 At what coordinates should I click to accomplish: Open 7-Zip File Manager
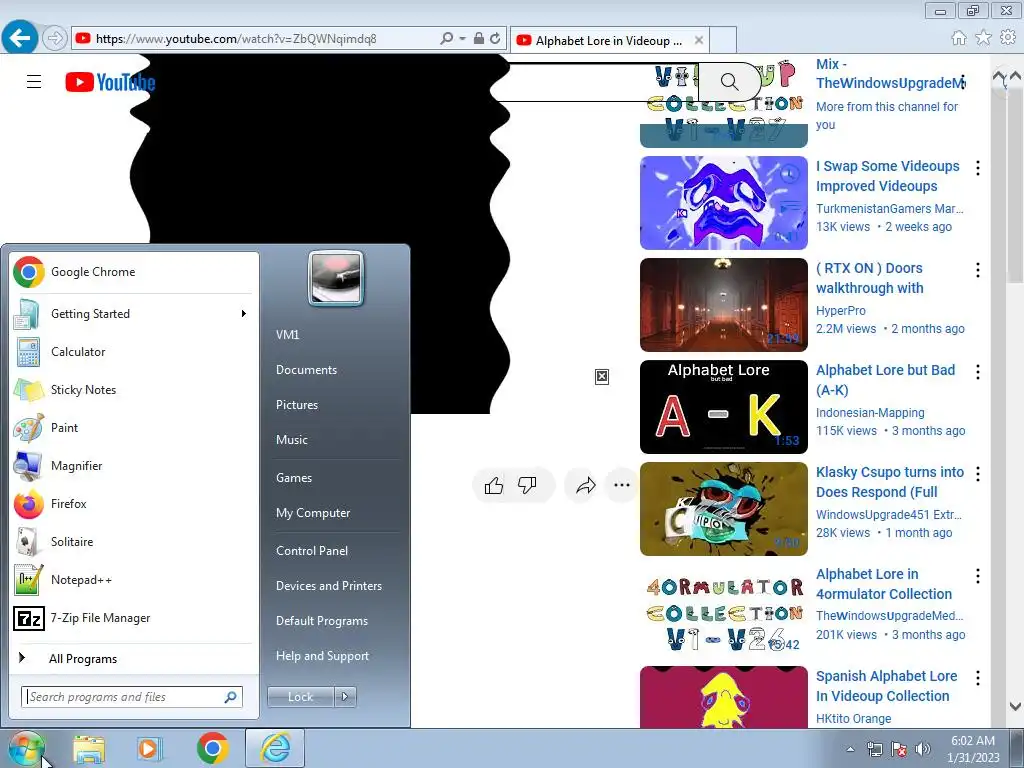point(134,618)
